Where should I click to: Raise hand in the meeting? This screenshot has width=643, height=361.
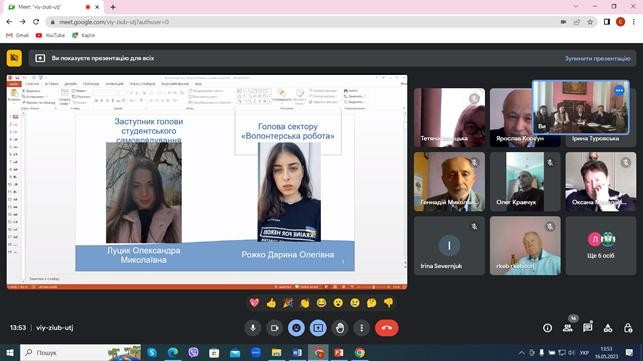coord(340,328)
